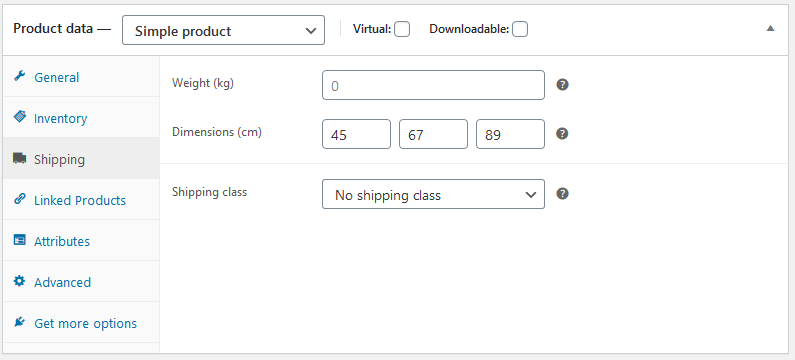Open the No shipping class dropdown
This screenshot has width=795, height=360.
coord(433,194)
